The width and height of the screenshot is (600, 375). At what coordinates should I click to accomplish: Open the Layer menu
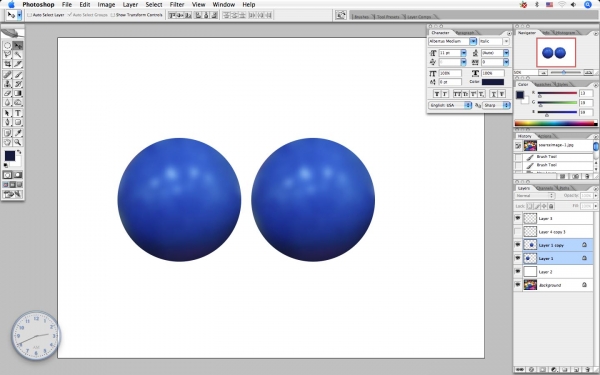(130, 5)
